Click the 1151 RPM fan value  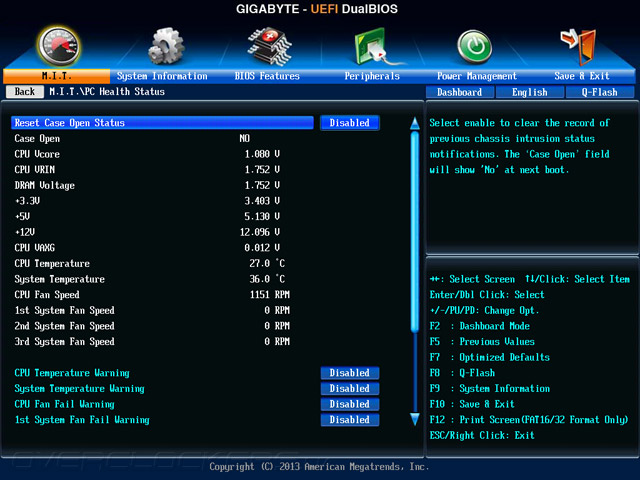tap(270, 295)
